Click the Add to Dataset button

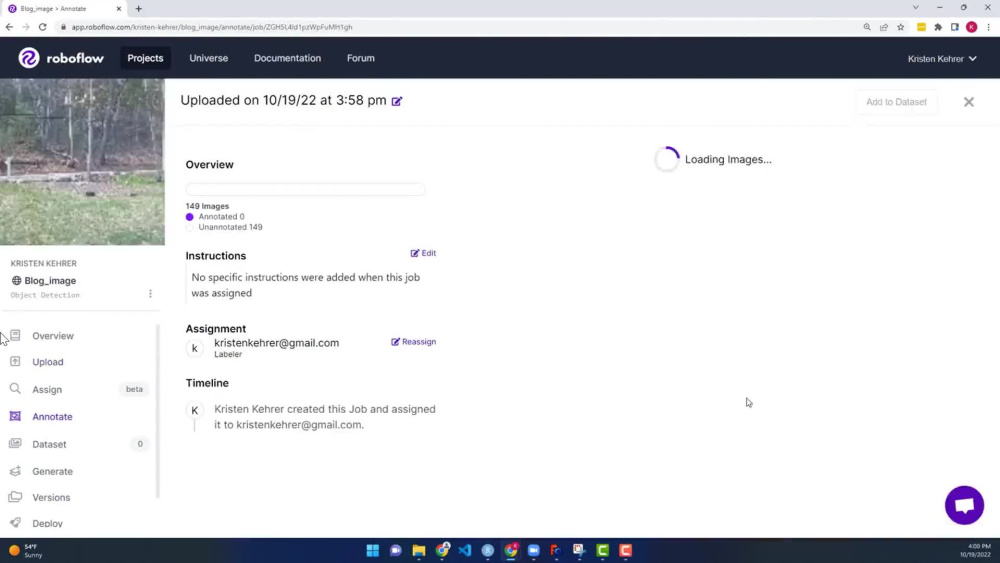pos(896,102)
